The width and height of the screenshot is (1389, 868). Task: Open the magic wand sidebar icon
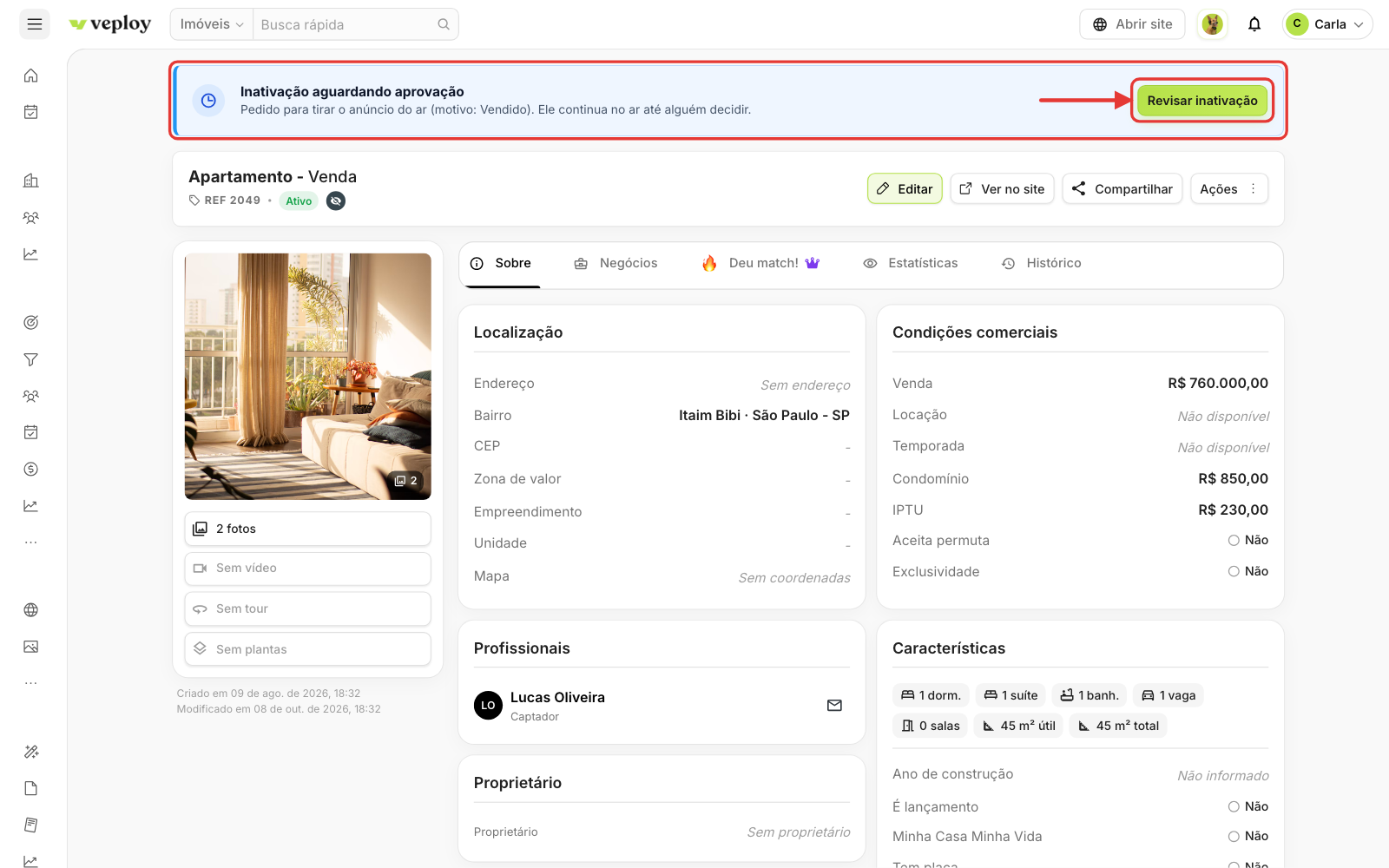(31, 752)
